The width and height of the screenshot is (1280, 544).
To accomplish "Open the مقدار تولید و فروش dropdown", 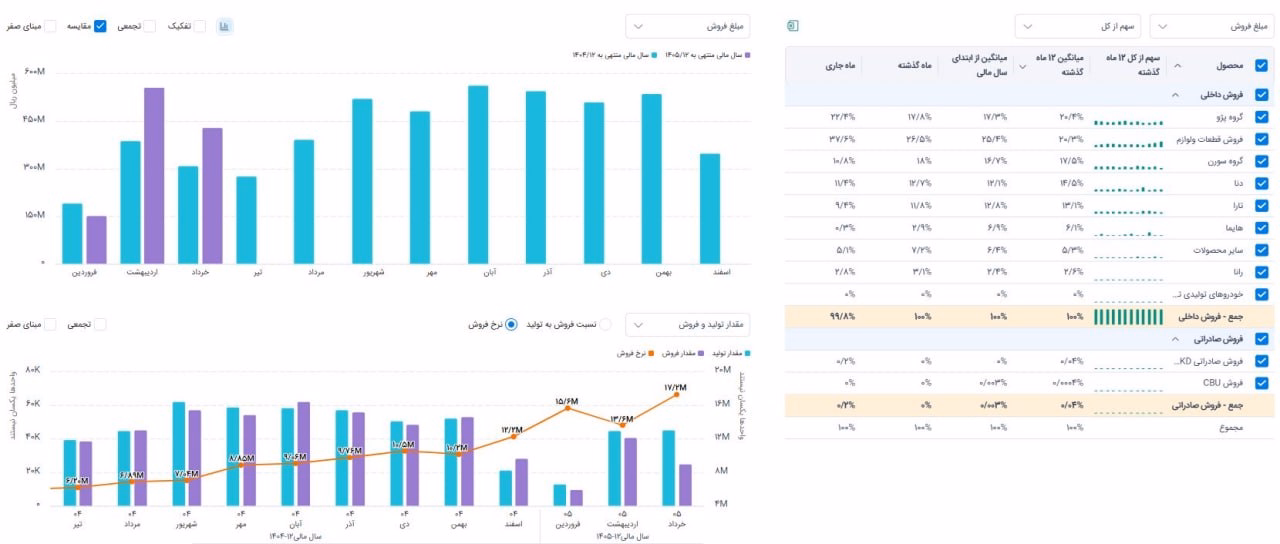I will (689, 325).
